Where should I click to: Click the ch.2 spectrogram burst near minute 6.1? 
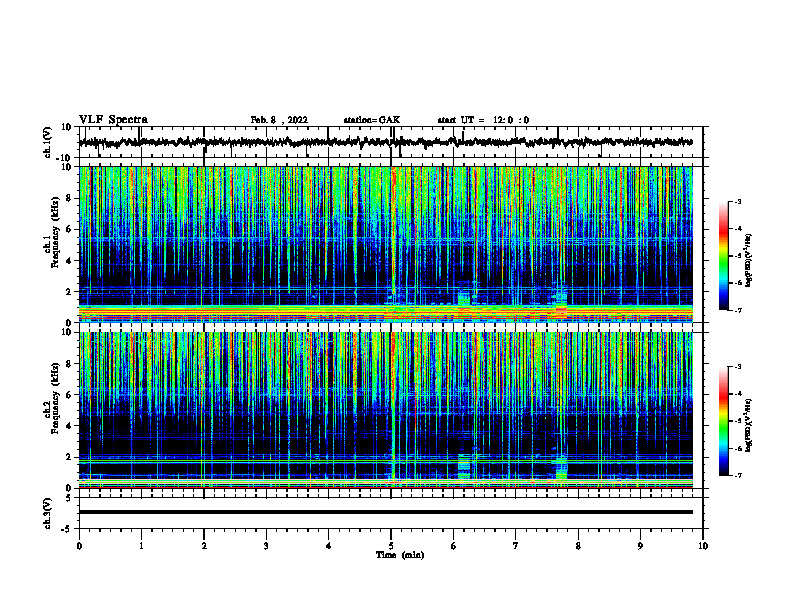(464, 467)
